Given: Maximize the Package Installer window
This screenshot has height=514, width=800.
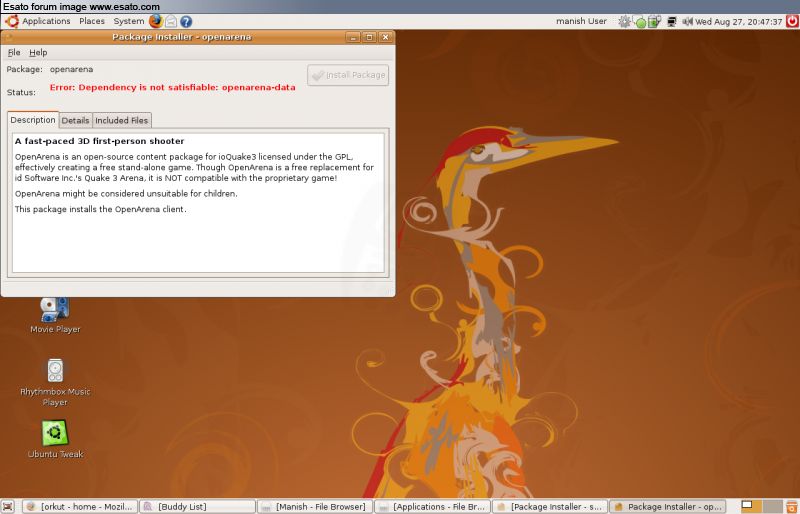Looking at the screenshot, I should coord(369,37).
